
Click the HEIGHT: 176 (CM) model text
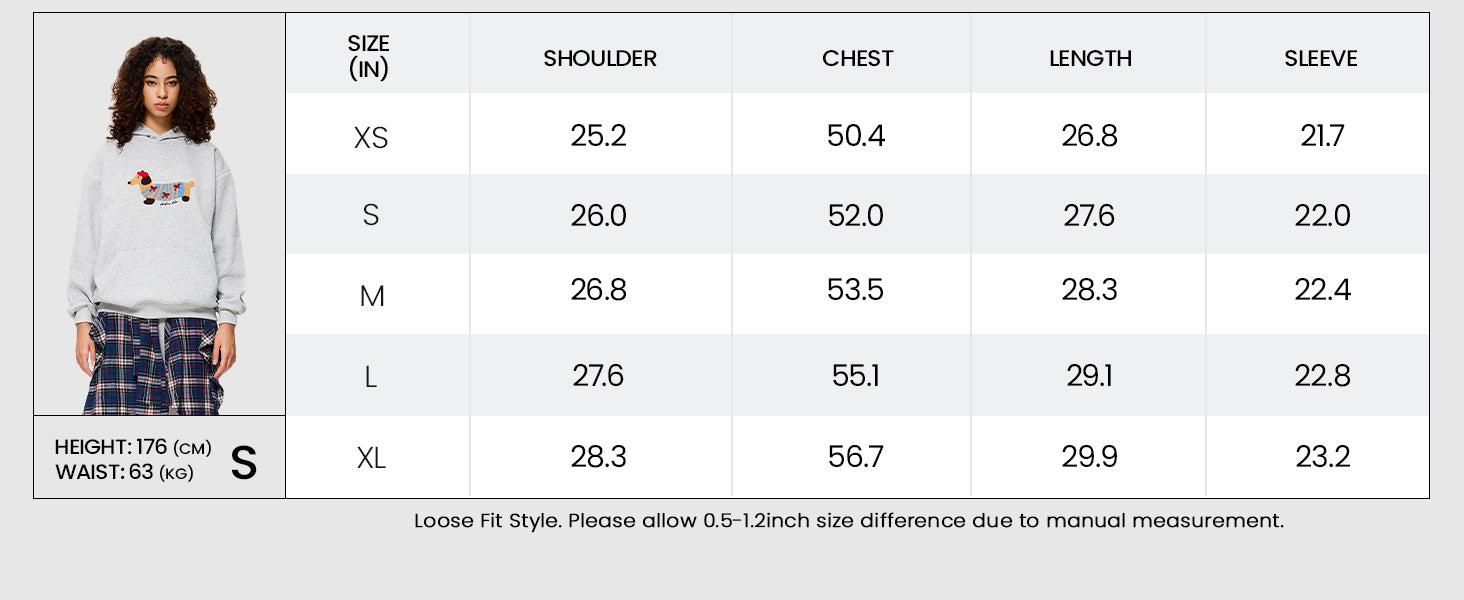(124, 447)
